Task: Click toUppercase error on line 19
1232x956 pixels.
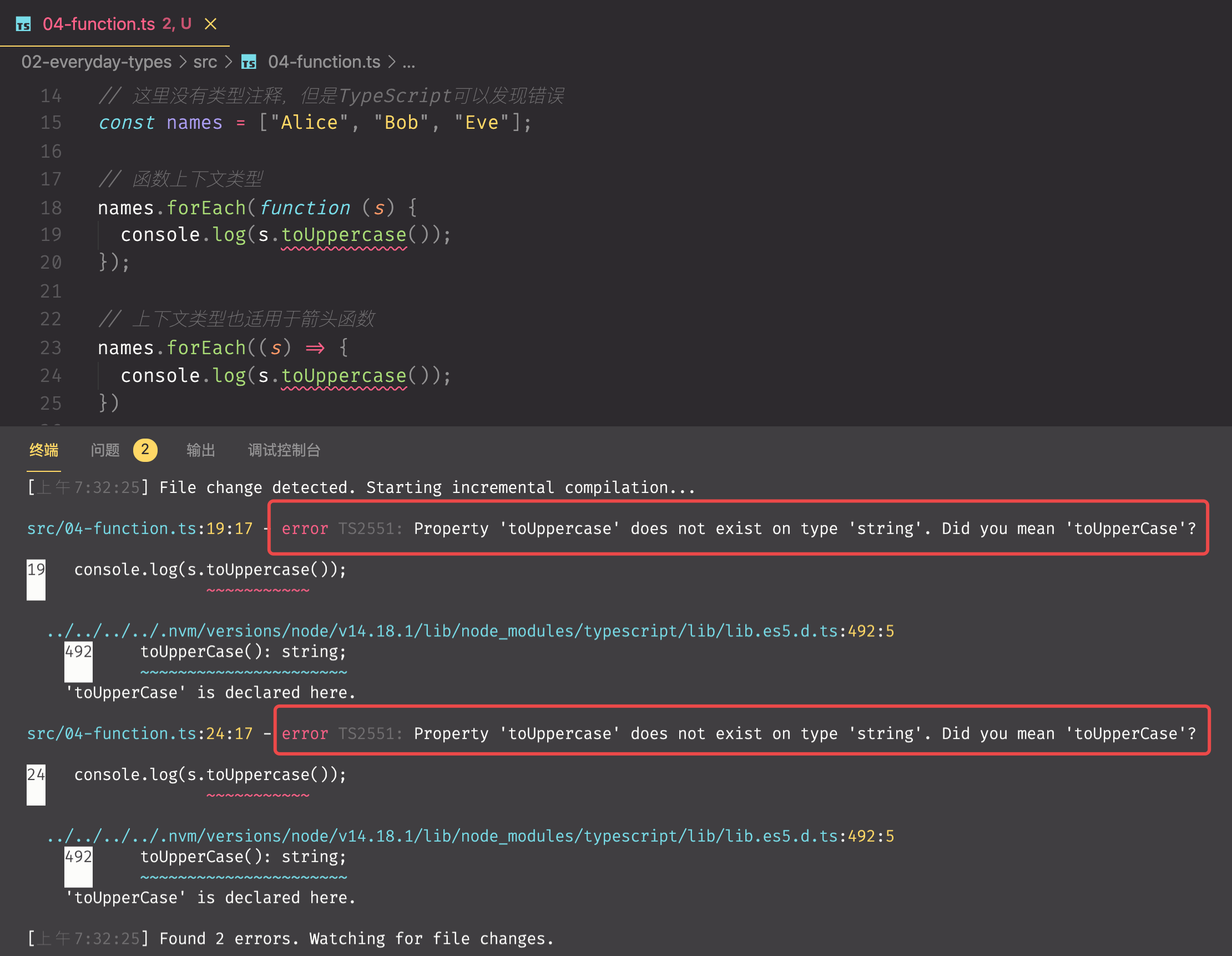Action: 344,235
